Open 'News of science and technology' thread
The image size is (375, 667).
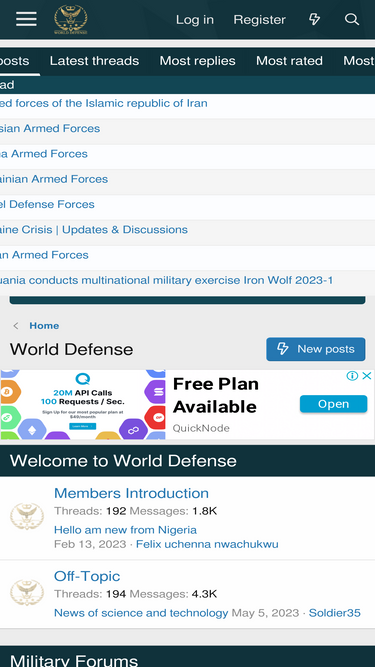pos(141,613)
